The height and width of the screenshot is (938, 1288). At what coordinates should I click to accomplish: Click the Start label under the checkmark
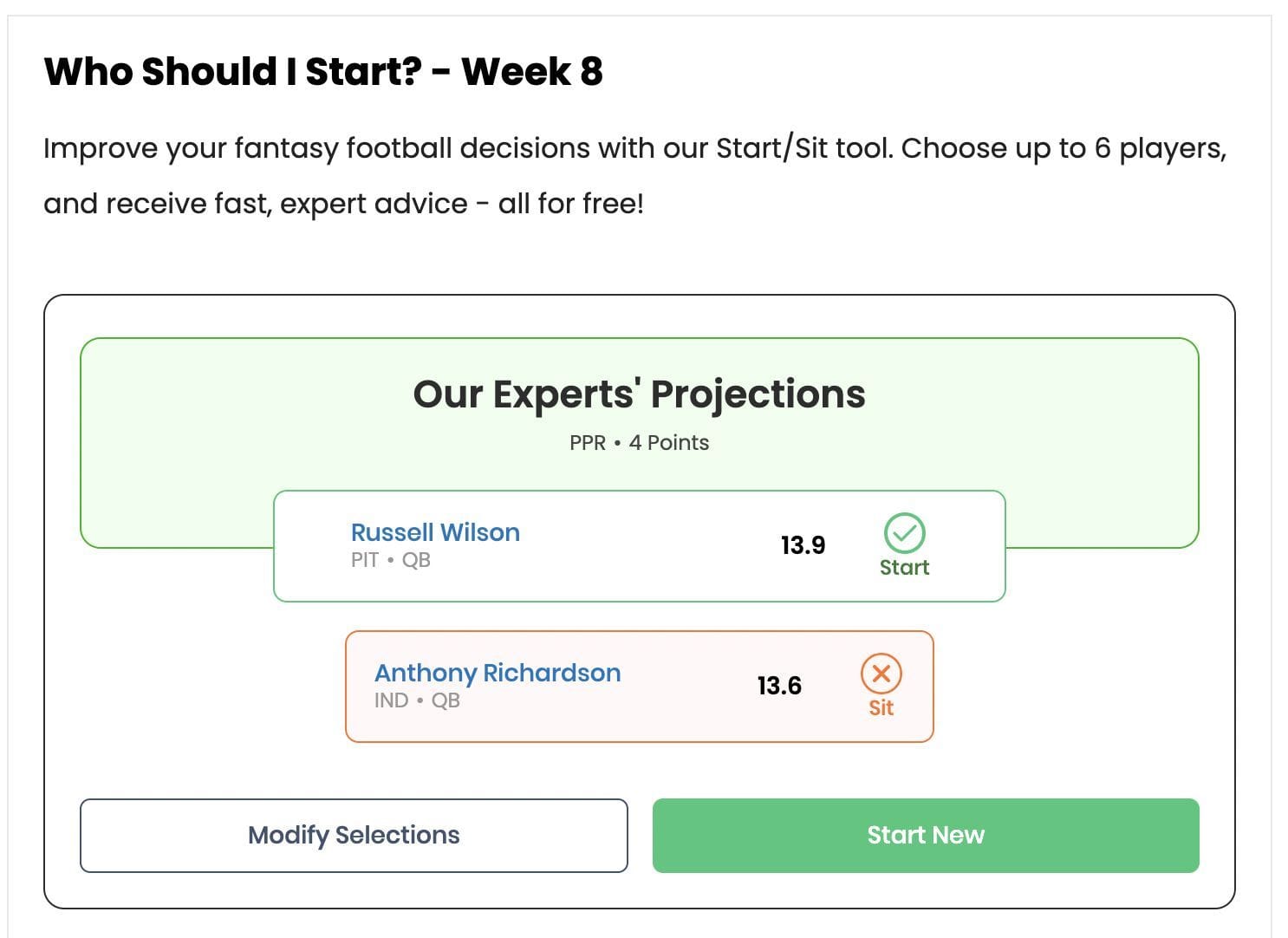coord(904,568)
